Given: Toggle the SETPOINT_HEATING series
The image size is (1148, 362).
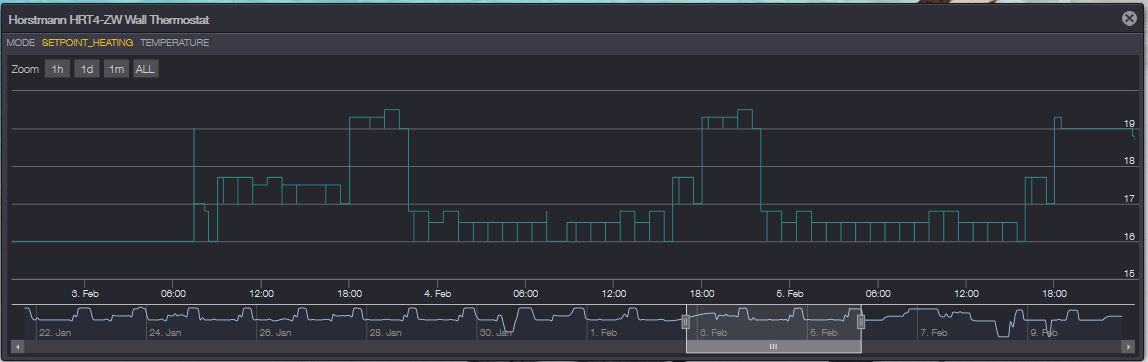Looking at the screenshot, I should pyautogui.click(x=87, y=43).
